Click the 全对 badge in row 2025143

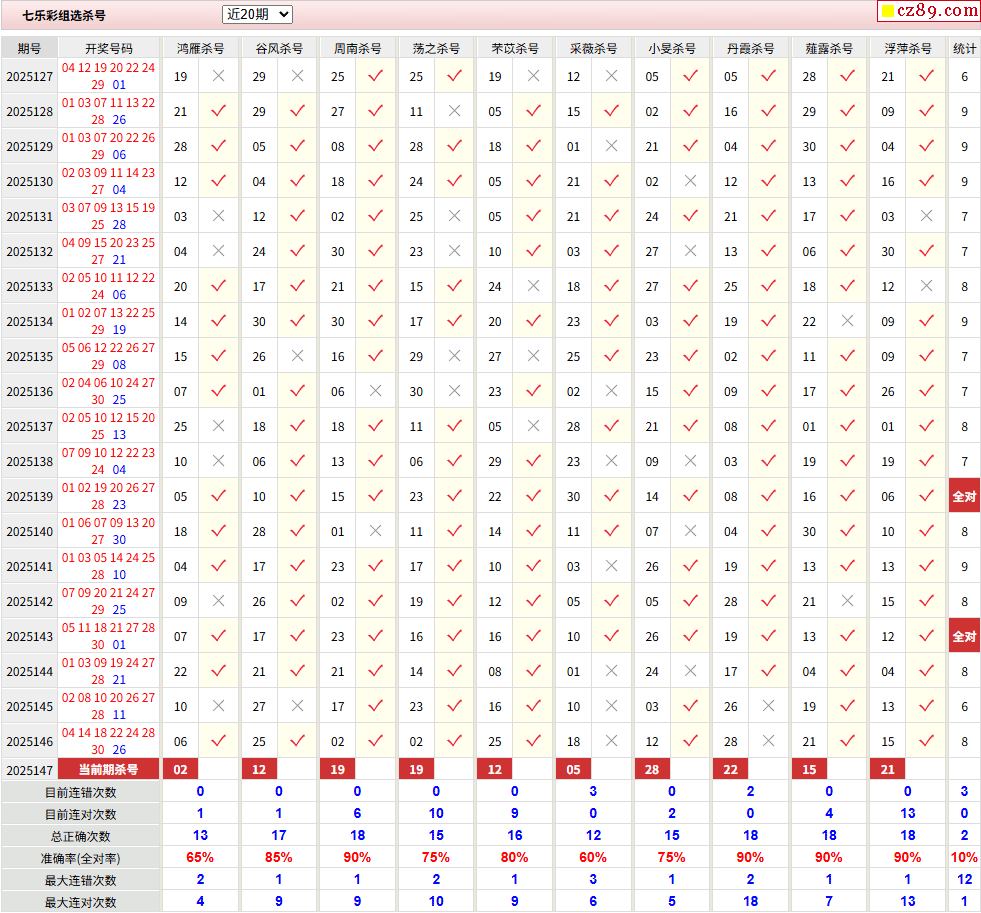tap(964, 636)
